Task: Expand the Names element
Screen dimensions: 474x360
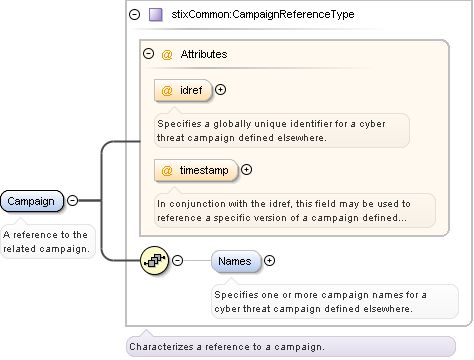Action: click(x=269, y=261)
